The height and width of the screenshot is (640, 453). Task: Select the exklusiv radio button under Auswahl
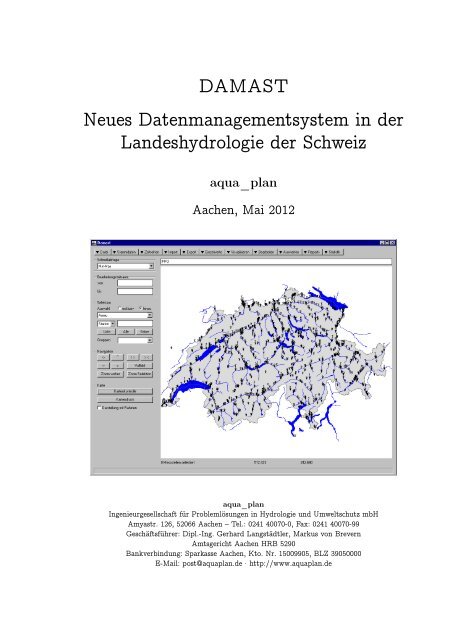[x=120, y=309]
